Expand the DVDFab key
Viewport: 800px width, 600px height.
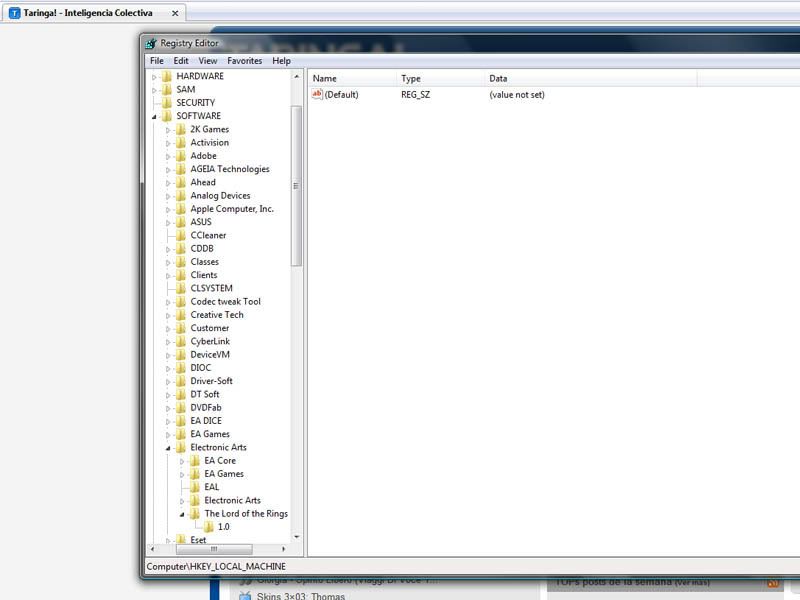click(168, 409)
